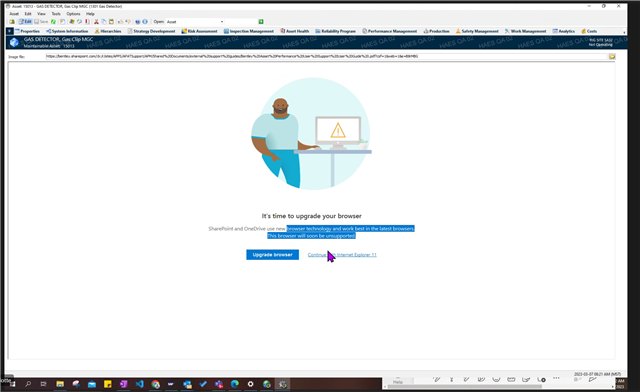Expand the collapse arrow left of Properties
The height and width of the screenshot is (392, 640).
10,31
